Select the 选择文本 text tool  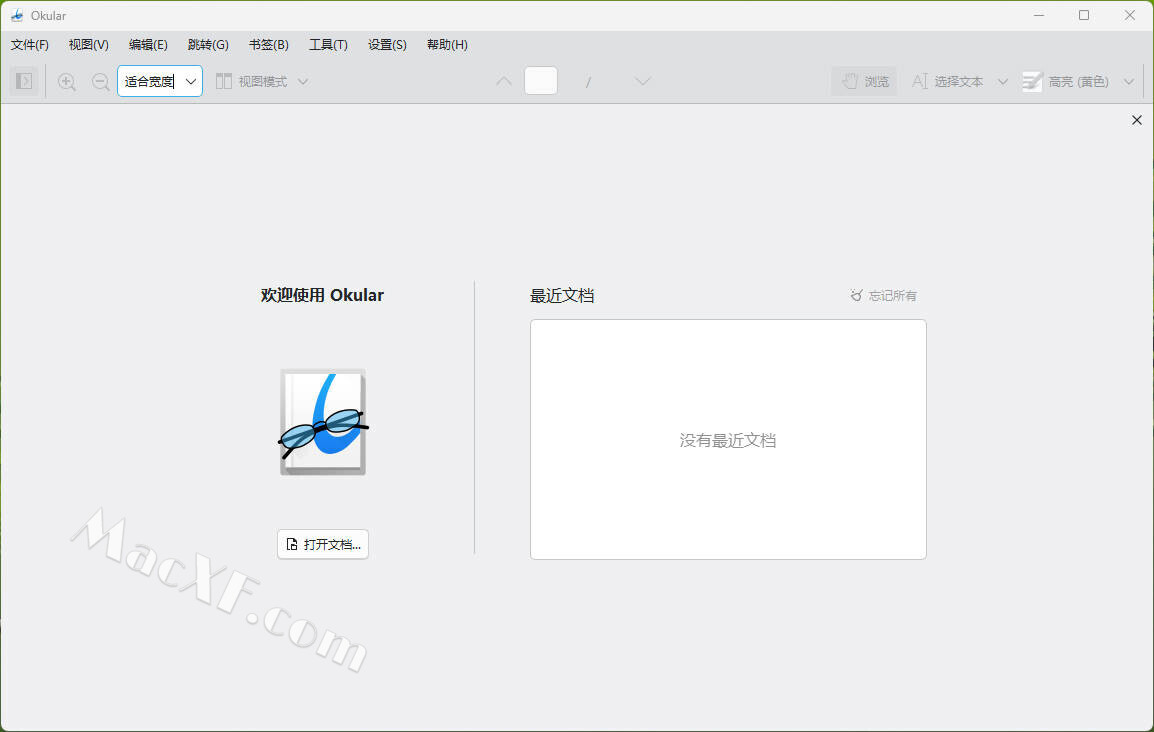(947, 81)
